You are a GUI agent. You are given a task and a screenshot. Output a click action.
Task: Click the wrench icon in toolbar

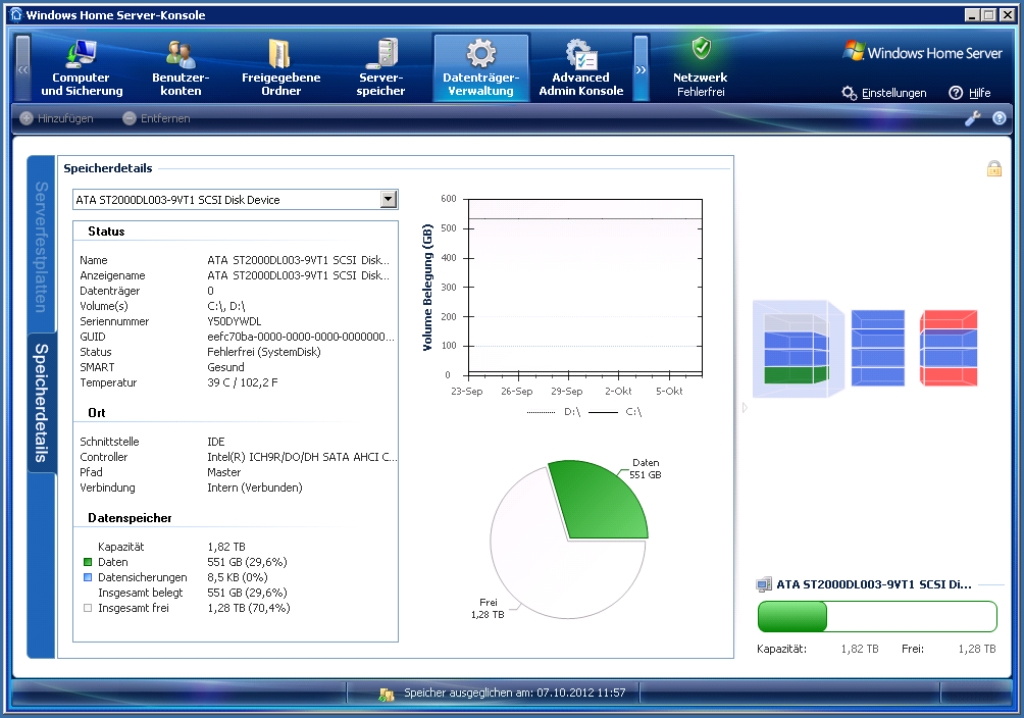[972, 118]
